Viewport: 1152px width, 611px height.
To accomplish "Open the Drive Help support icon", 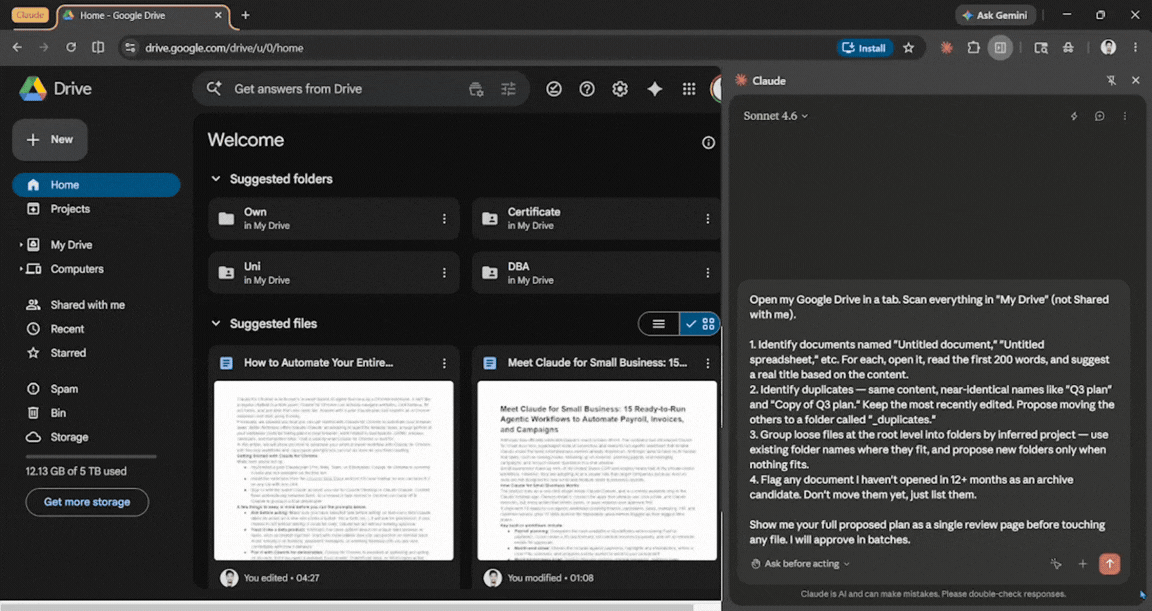I will [x=587, y=89].
